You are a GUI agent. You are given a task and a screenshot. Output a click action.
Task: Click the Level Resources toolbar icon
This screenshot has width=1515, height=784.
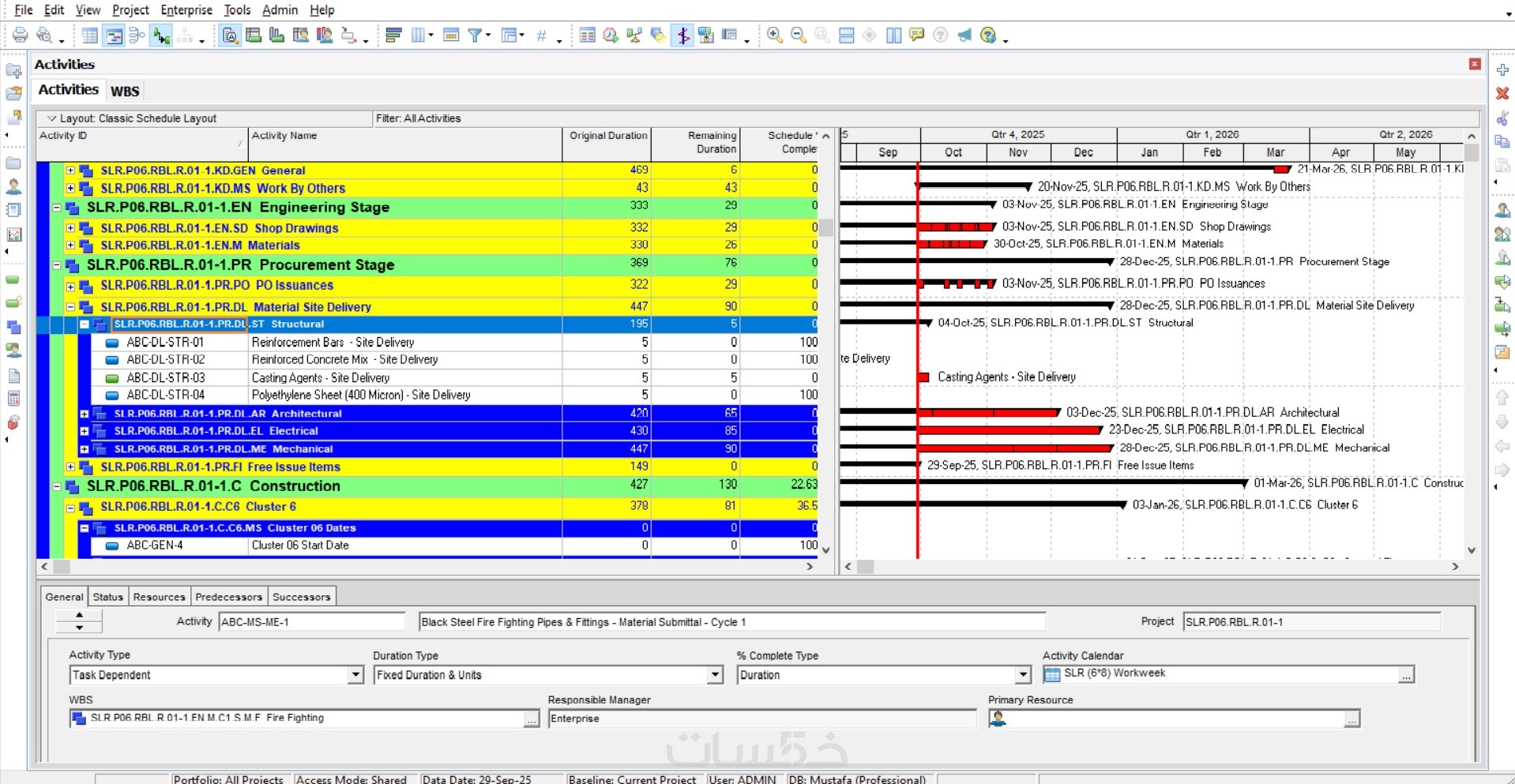pyautogui.click(x=634, y=36)
